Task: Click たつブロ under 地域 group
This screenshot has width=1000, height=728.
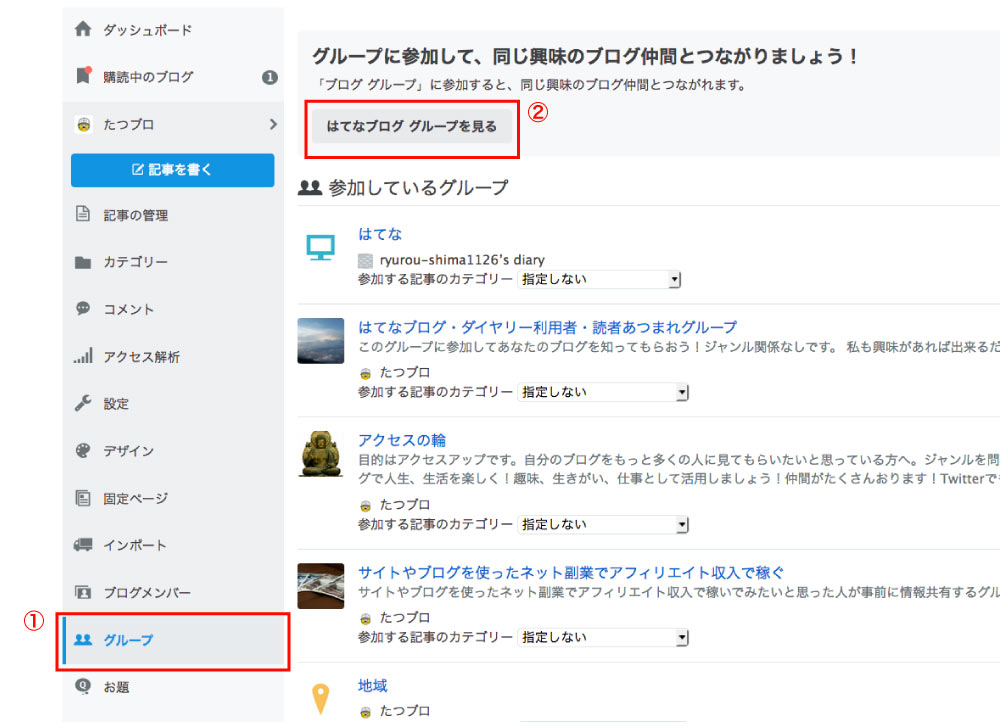Action: (405, 711)
